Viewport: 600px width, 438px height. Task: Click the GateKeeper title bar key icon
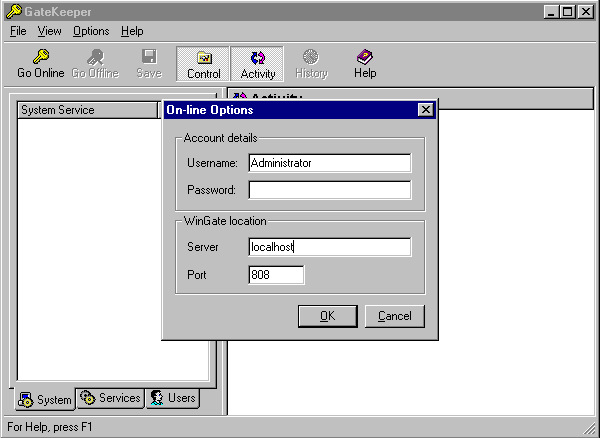coord(14,11)
